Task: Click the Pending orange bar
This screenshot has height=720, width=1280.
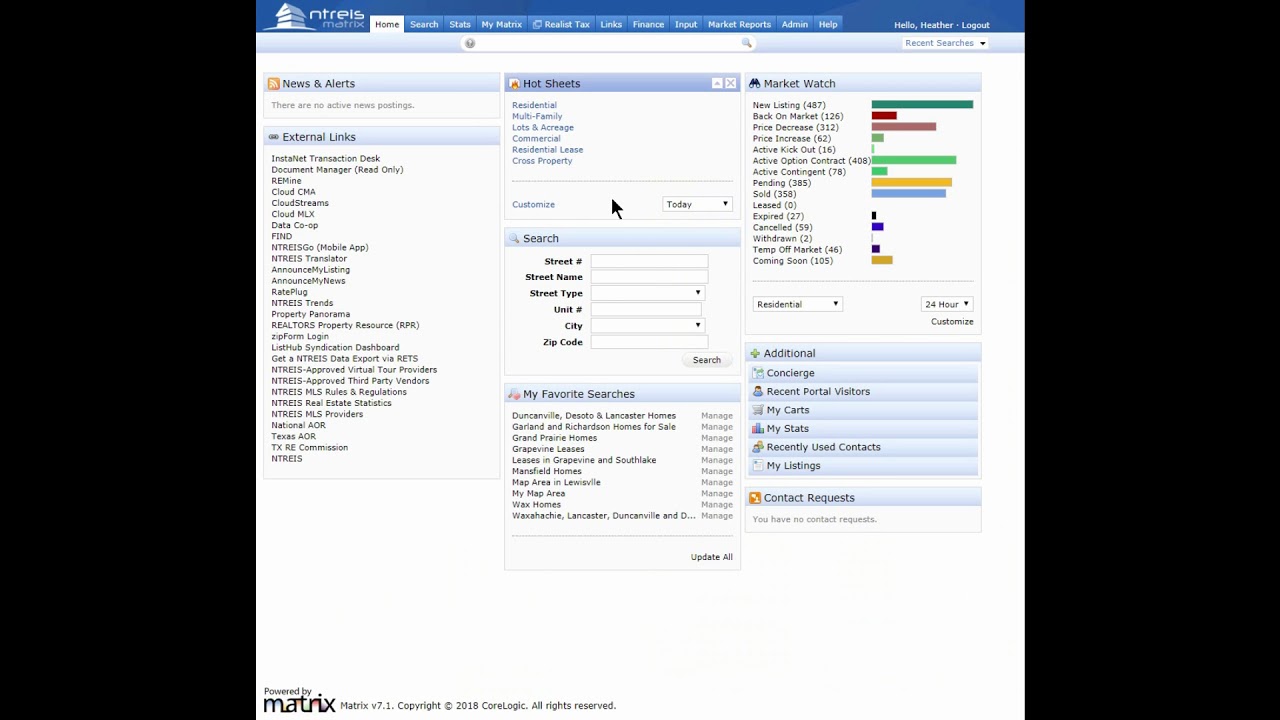Action: (x=911, y=183)
